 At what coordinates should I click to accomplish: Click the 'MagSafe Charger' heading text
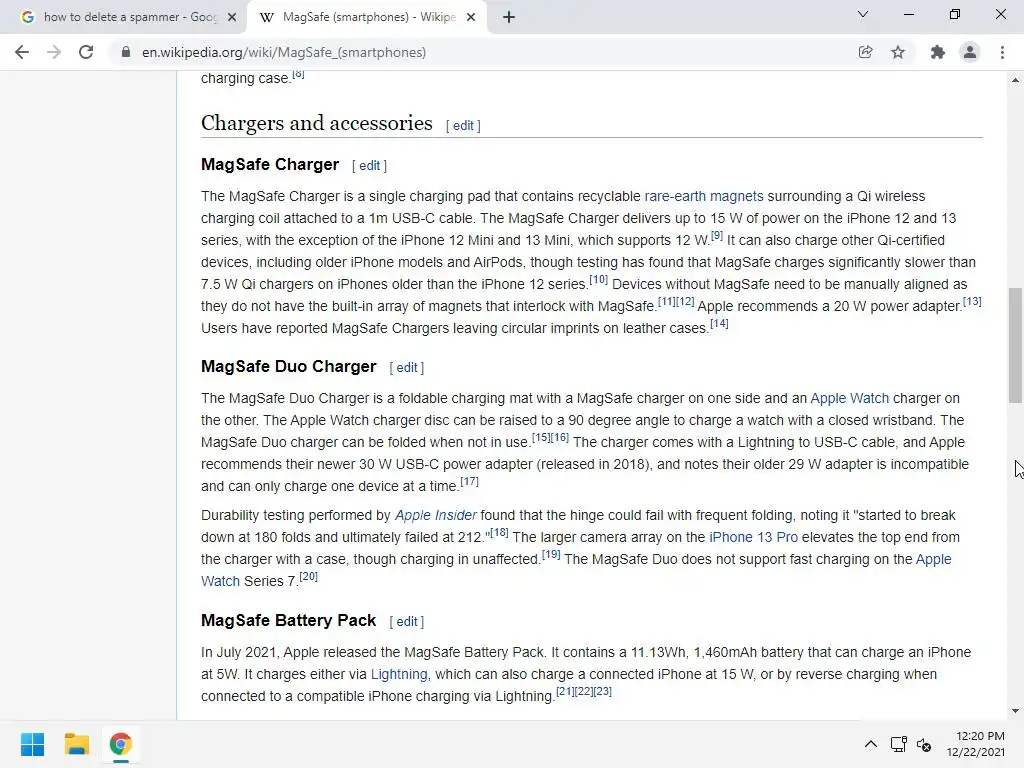click(270, 165)
